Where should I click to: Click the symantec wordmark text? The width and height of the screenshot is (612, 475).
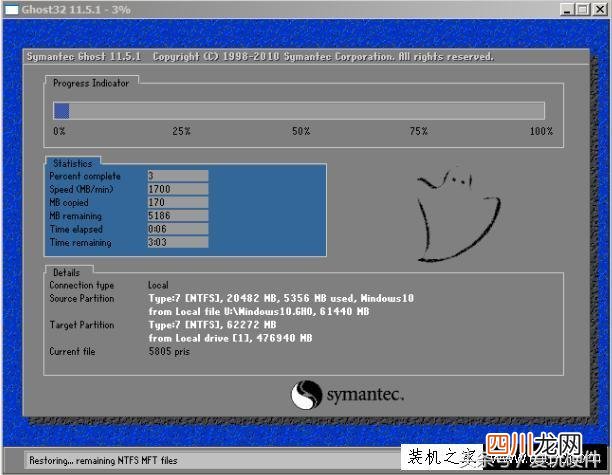pyautogui.click(x=365, y=395)
